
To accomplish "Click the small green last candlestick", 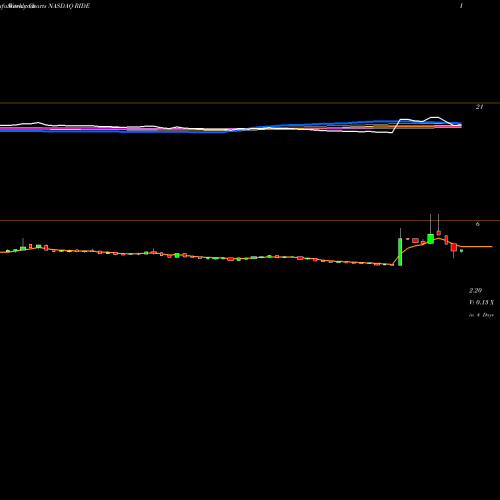I will pos(461,251).
